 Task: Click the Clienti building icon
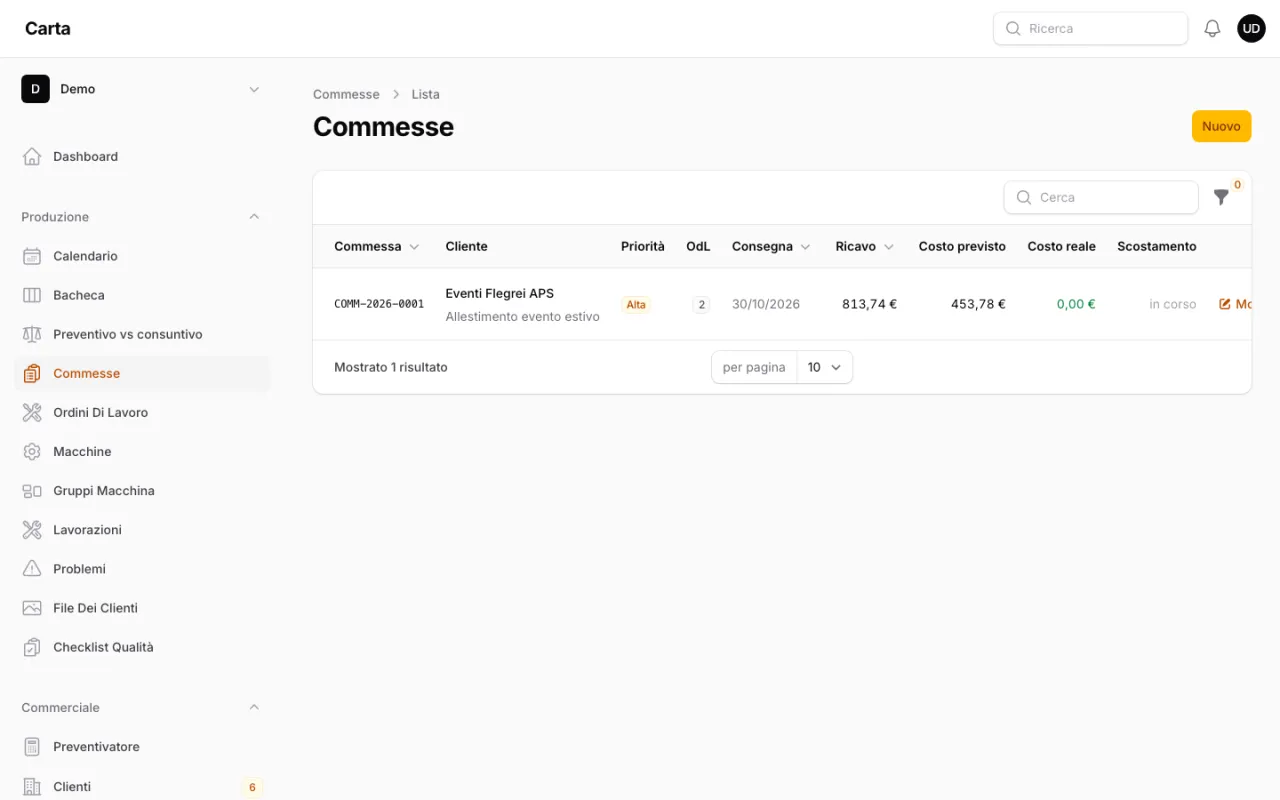tap(32, 787)
